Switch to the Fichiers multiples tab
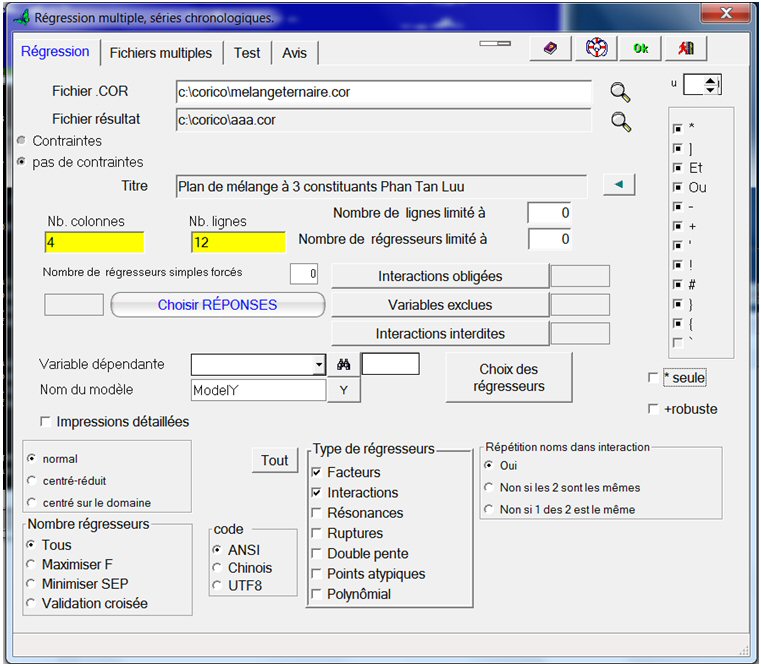The width and height of the screenshot is (761, 666). [x=160, y=53]
